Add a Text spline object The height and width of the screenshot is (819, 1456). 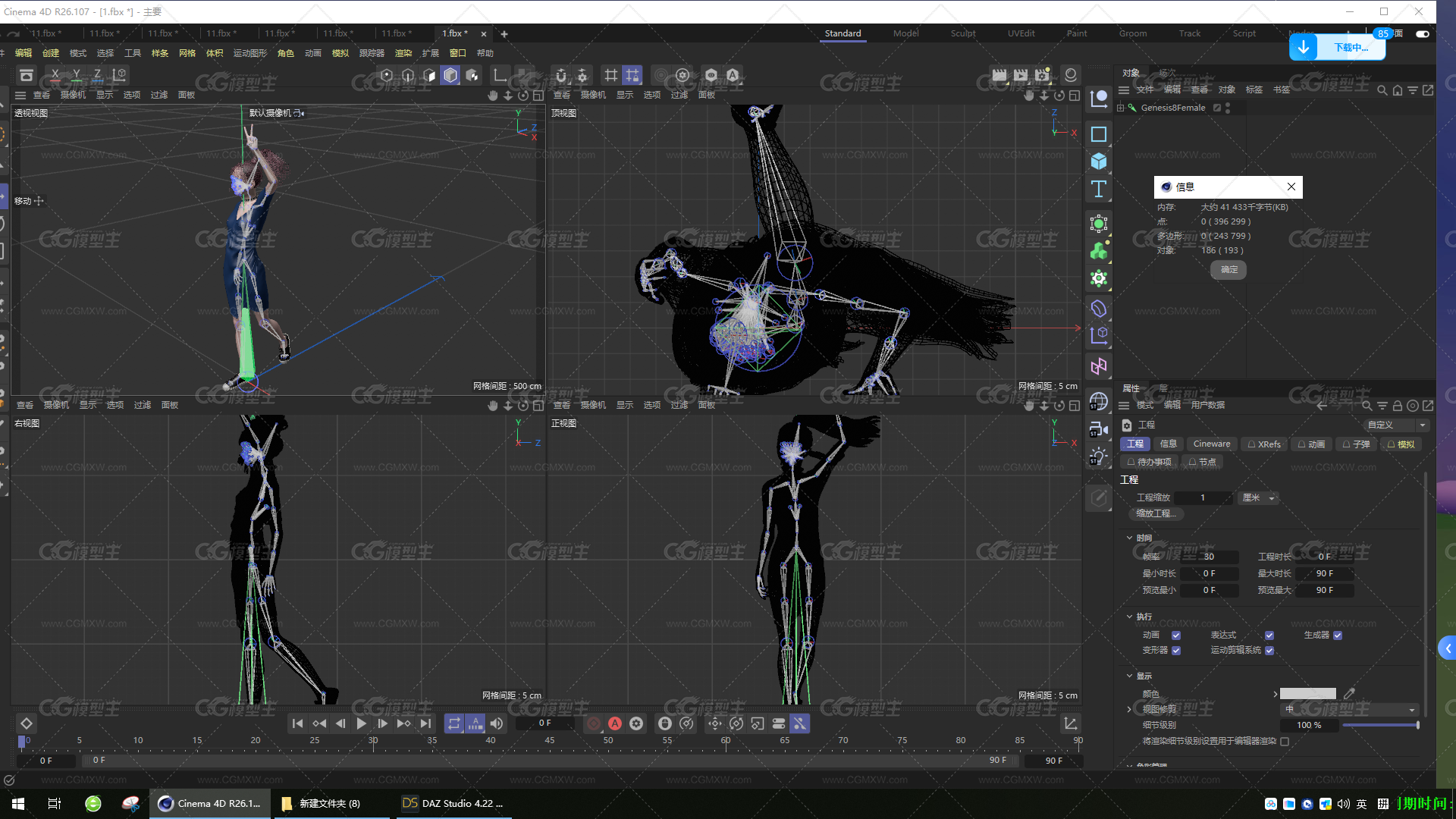(1099, 189)
